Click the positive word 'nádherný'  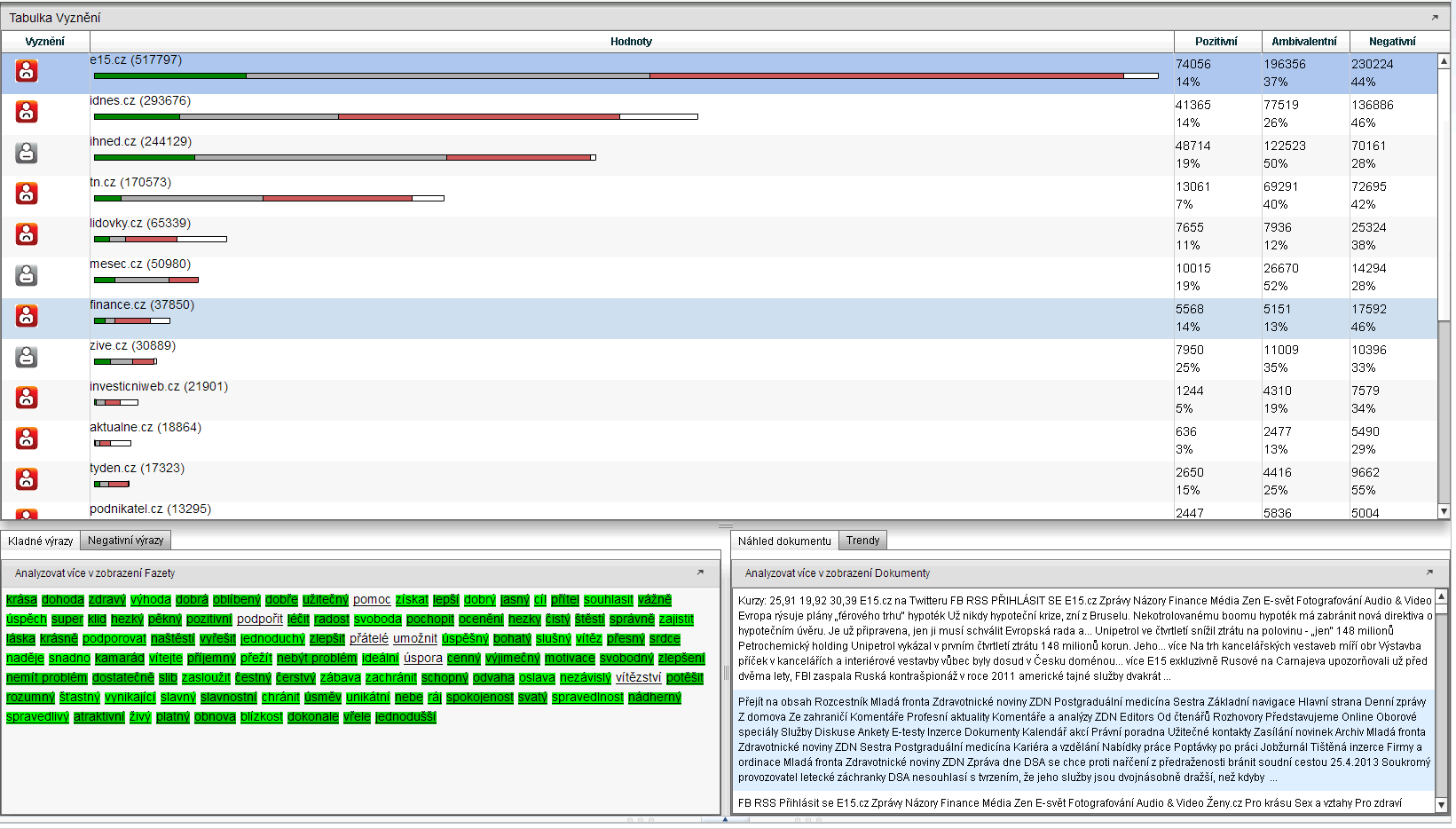[655, 698]
